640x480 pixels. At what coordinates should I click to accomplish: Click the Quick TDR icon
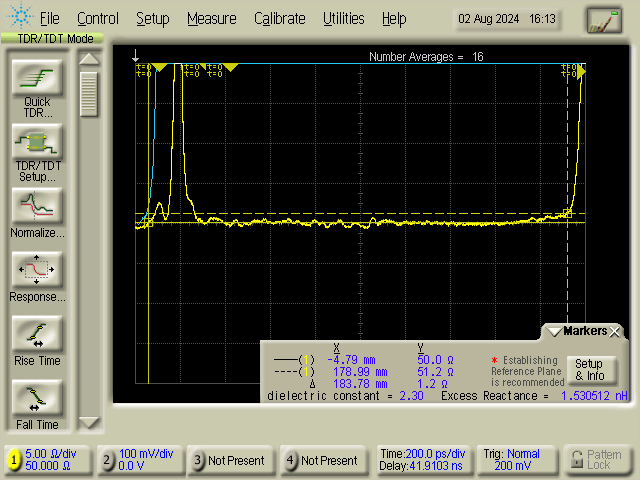37,77
